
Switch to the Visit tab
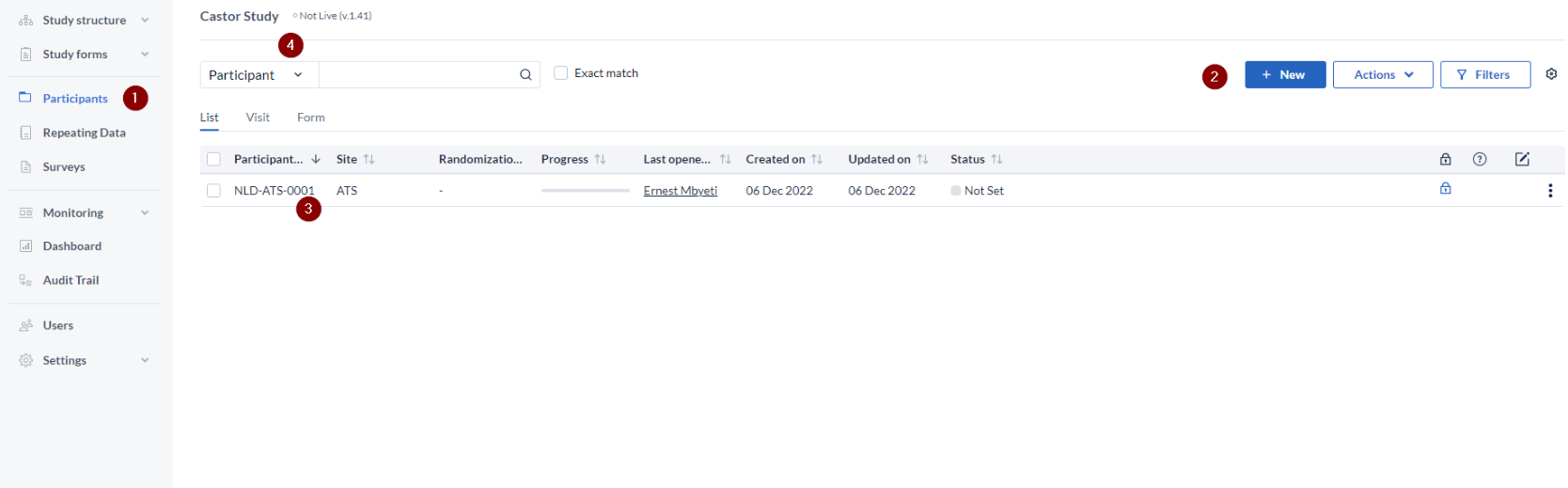pos(258,118)
